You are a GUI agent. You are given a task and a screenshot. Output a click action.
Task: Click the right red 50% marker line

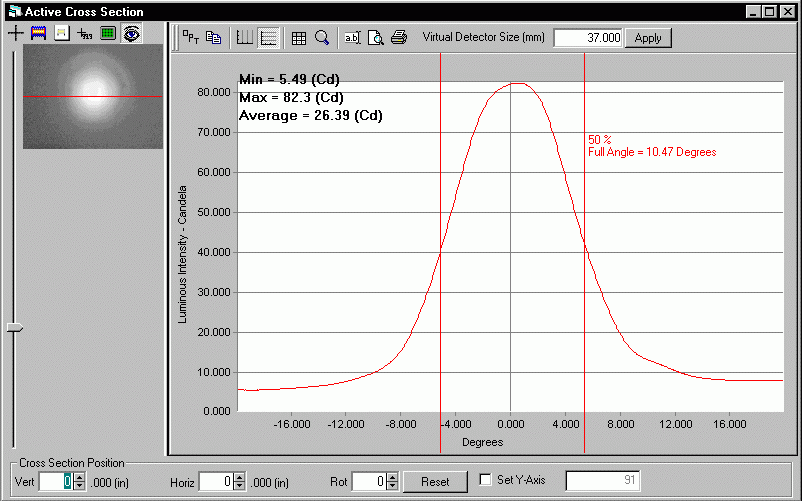pos(585,253)
